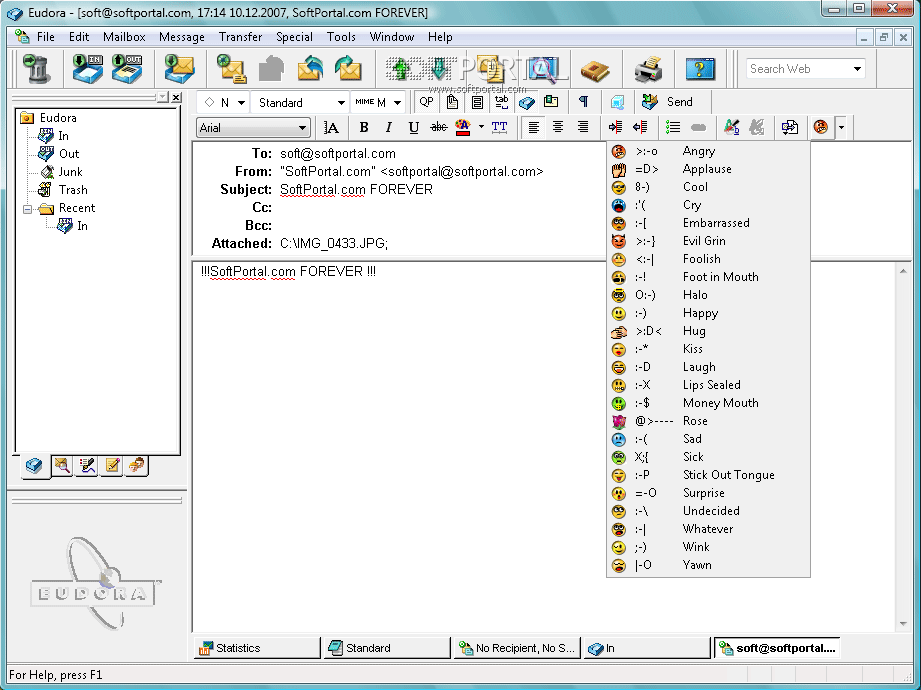Click the Check Mail toolbar icon
The image size is (921, 690).
click(x=179, y=69)
